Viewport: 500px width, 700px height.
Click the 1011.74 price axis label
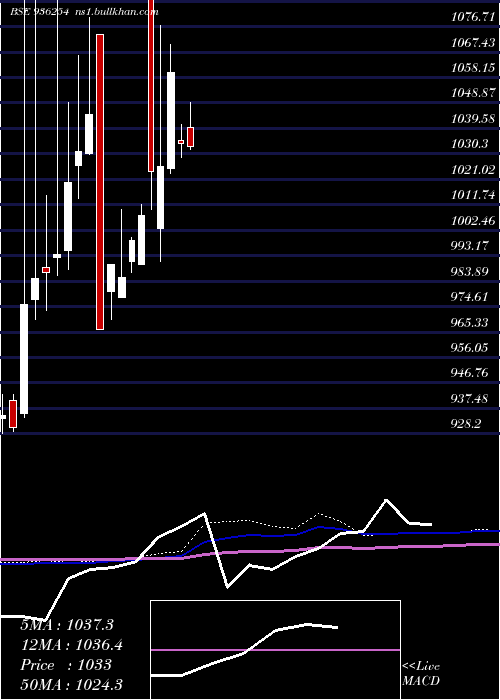click(473, 195)
